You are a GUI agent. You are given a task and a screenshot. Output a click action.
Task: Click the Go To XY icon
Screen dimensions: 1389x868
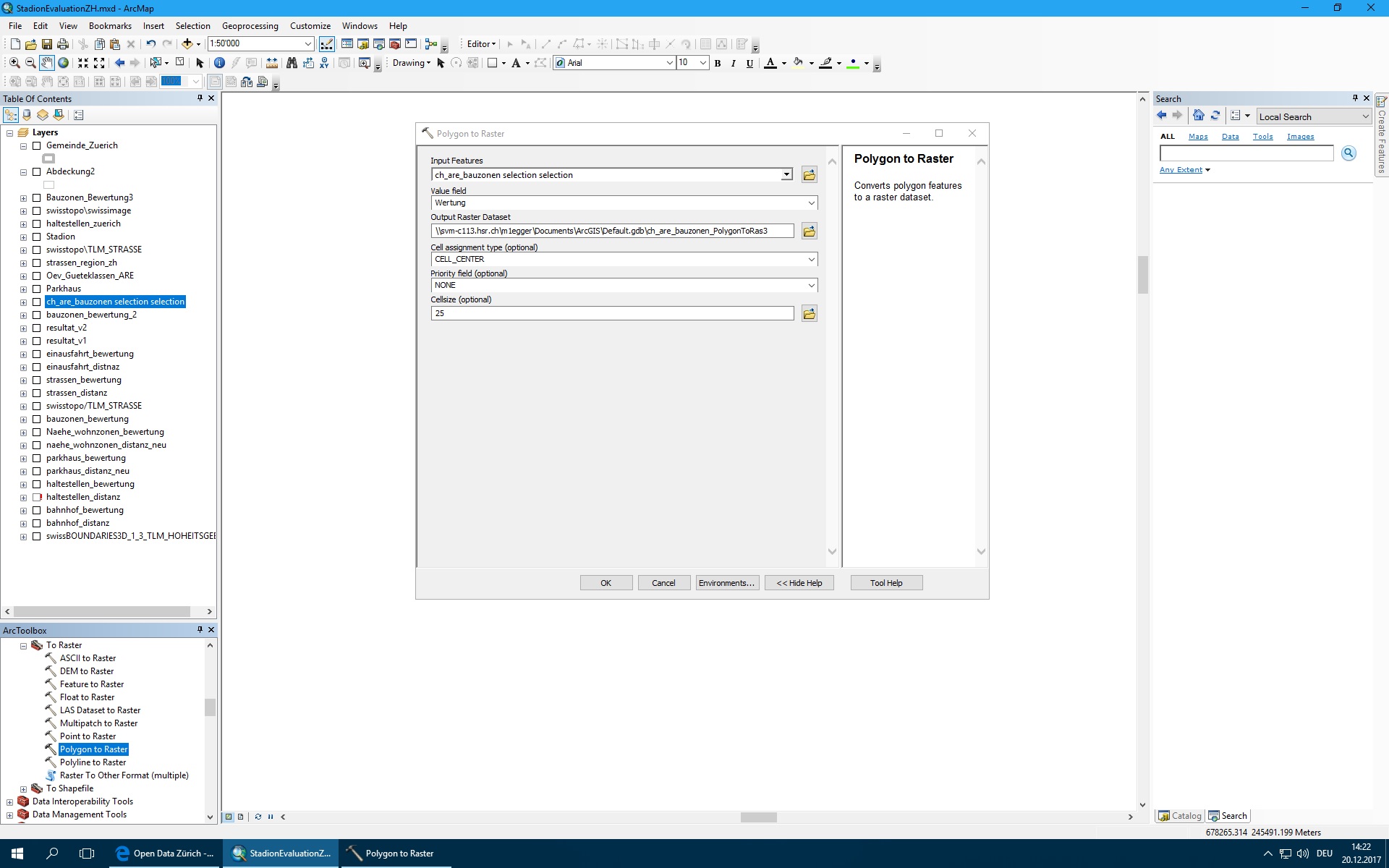pyautogui.click(x=324, y=63)
